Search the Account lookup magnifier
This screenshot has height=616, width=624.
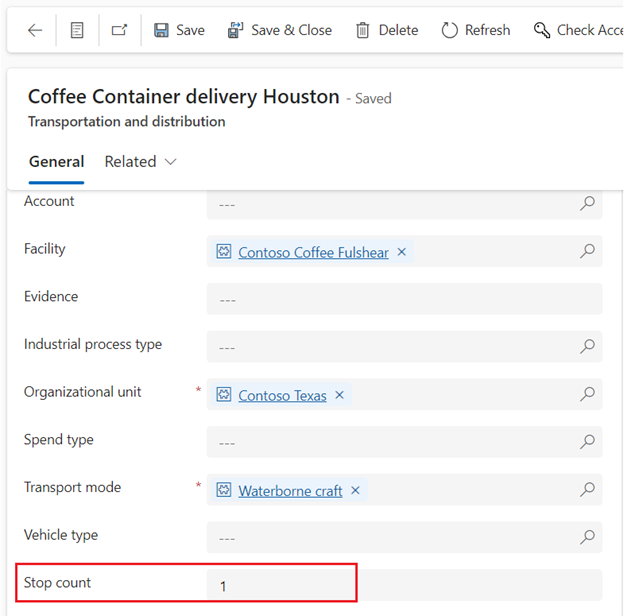pyautogui.click(x=587, y=203)
